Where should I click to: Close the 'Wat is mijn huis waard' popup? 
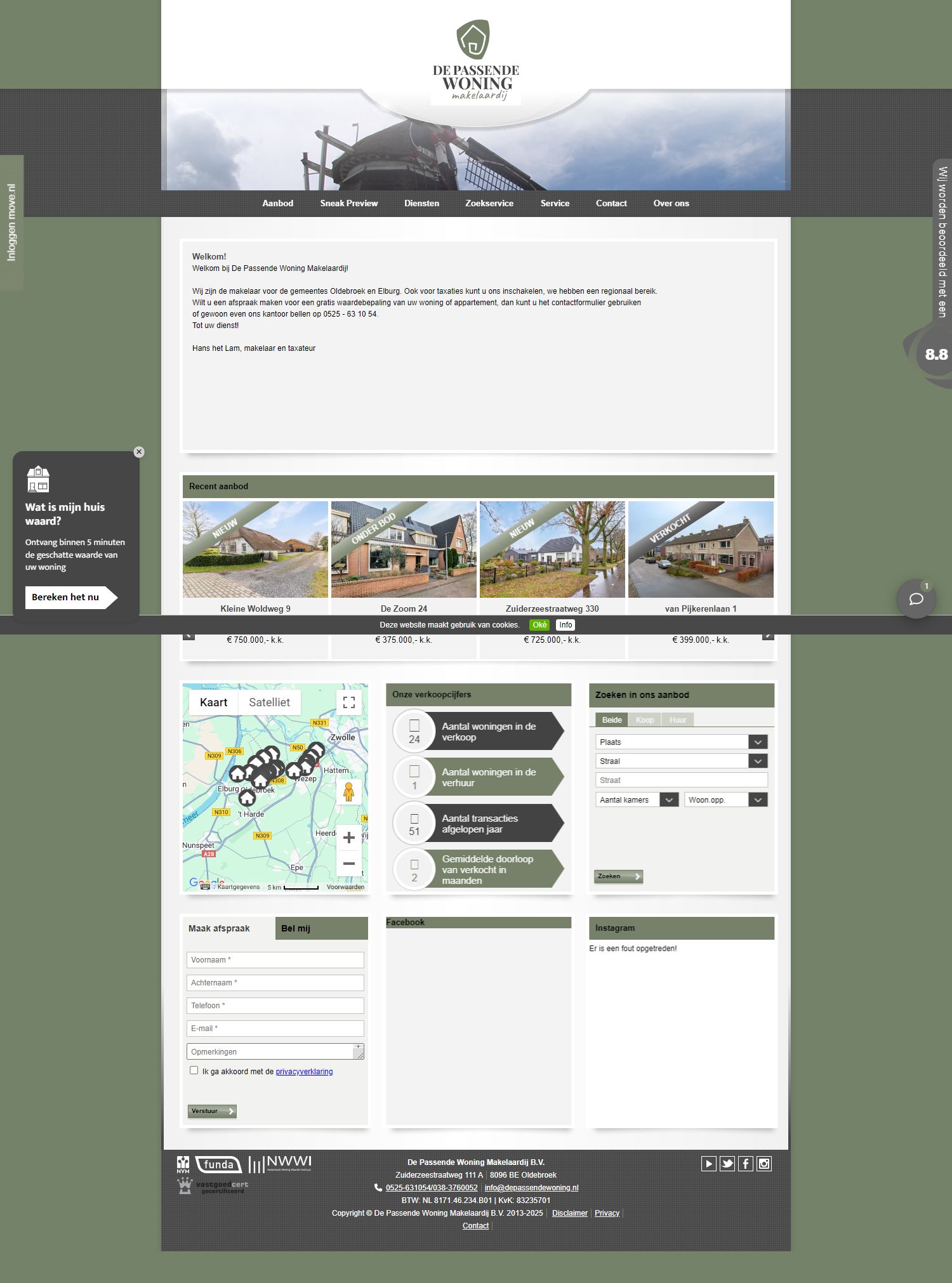click(x=139, y=452)
